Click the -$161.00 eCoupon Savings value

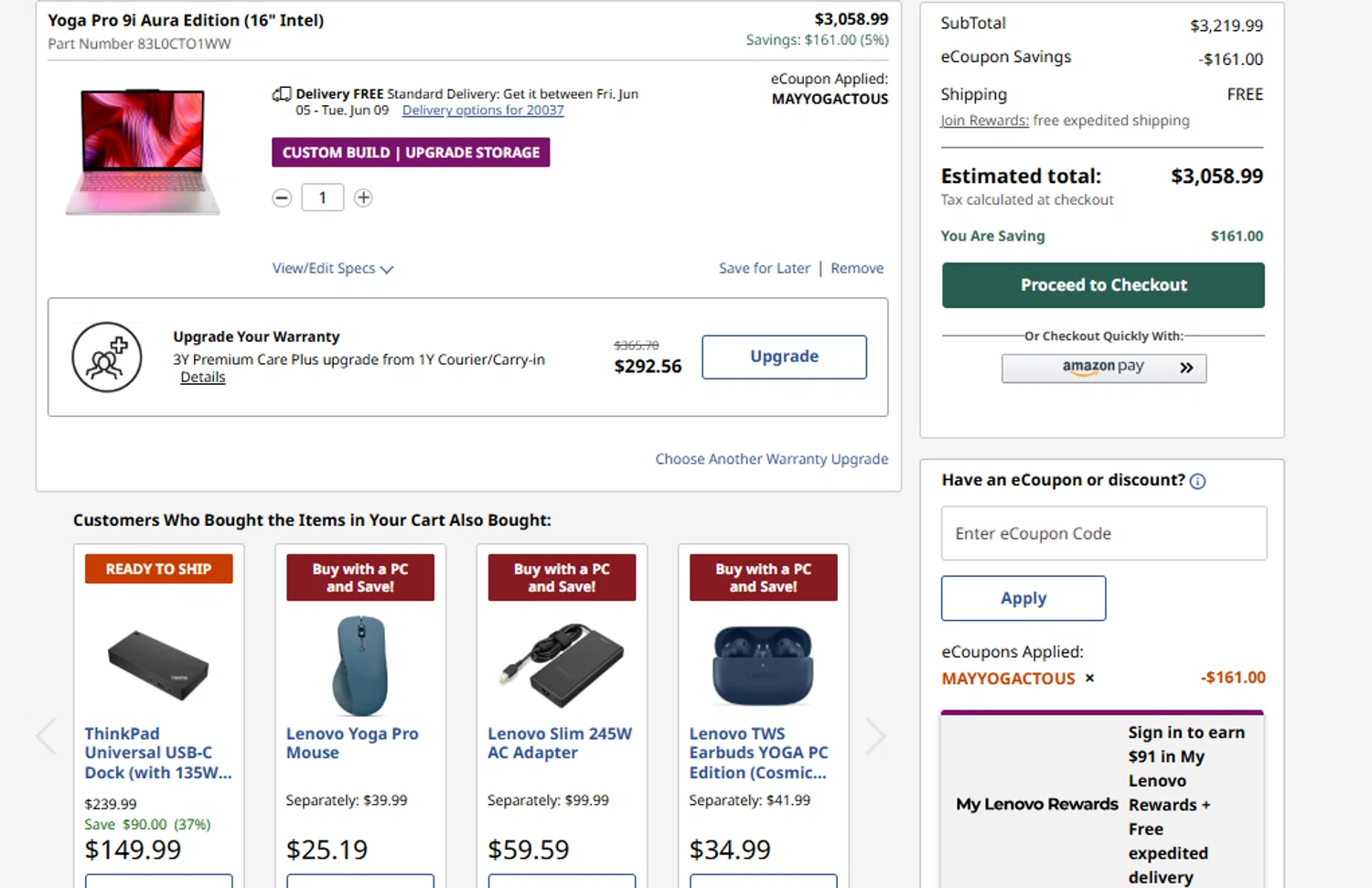(1231, 59)
